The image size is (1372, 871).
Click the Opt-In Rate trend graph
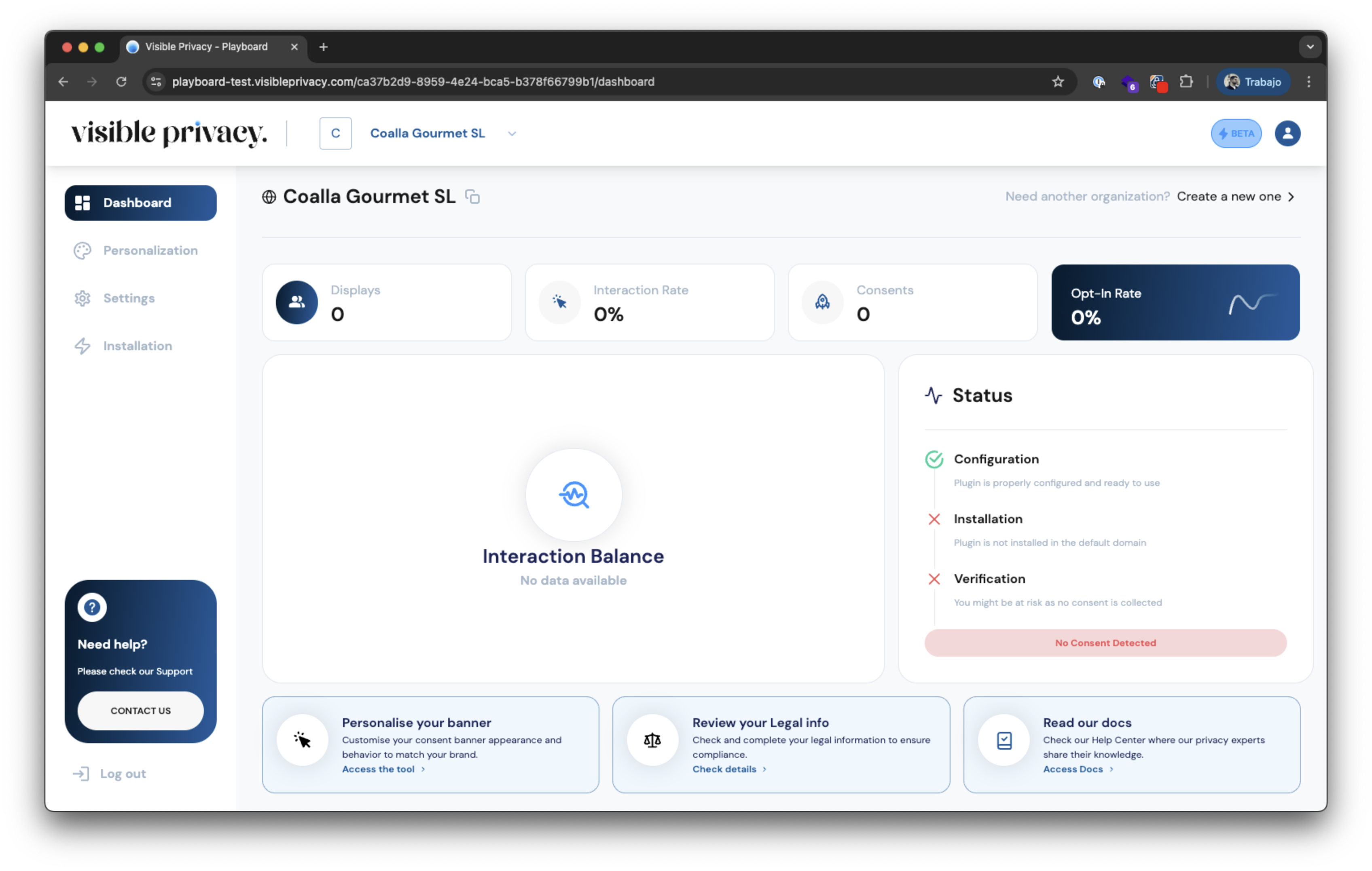(x=1252, y=303)
